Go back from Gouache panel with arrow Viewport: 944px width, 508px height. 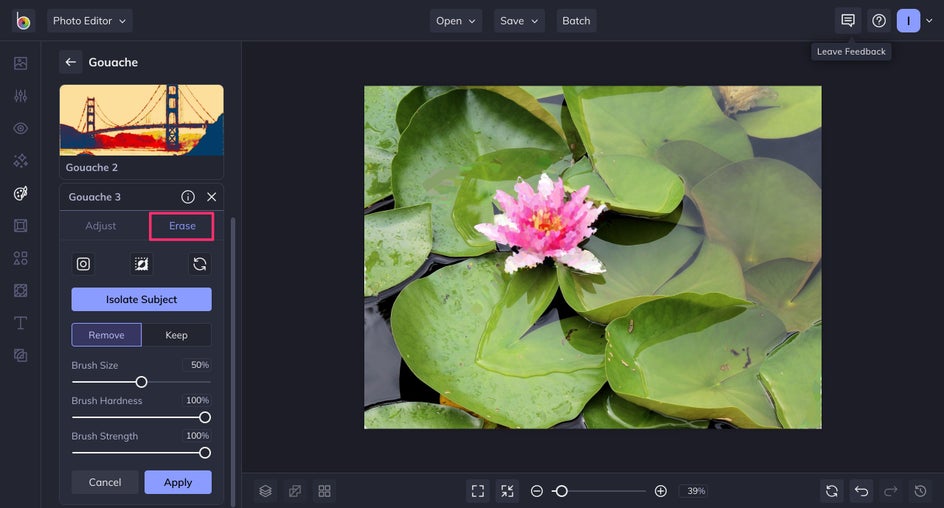[x=70, y=62]
